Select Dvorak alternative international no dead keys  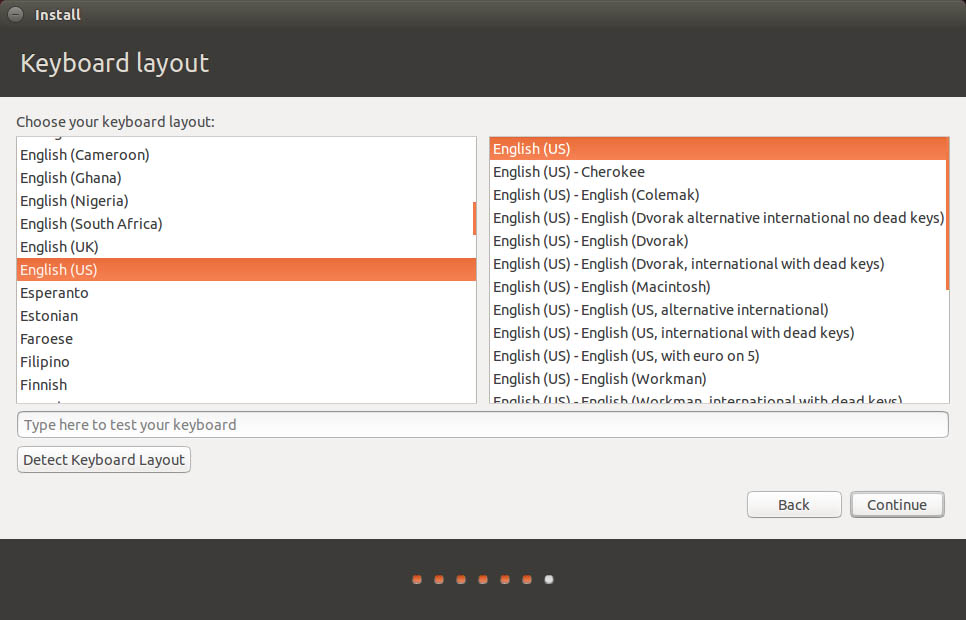(718, 218)
